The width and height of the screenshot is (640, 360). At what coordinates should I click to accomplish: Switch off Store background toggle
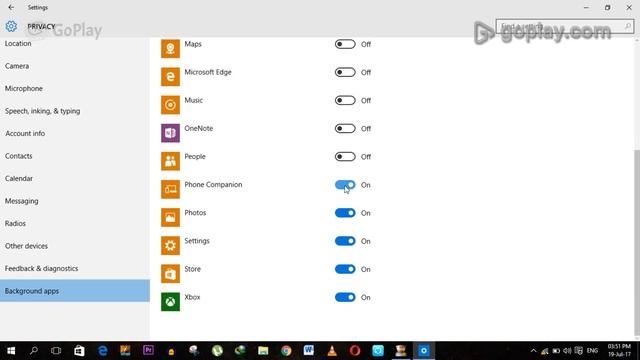[x=345, y=269]
